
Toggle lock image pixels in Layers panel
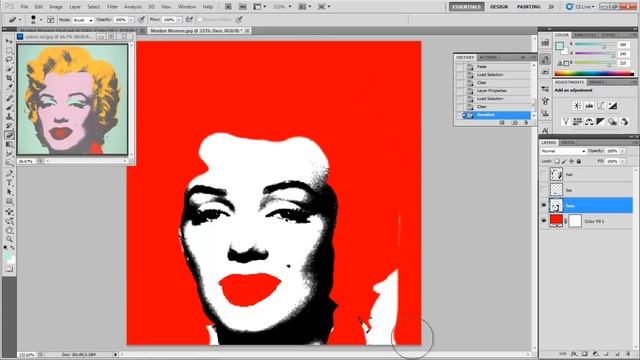564,162
